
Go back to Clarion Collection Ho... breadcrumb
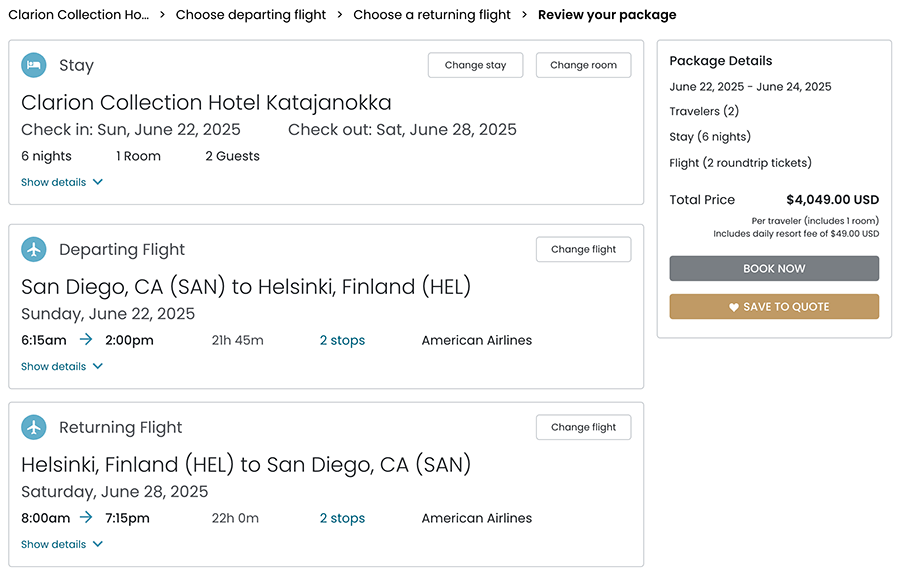pyautogui.click(x=78, y=15)
